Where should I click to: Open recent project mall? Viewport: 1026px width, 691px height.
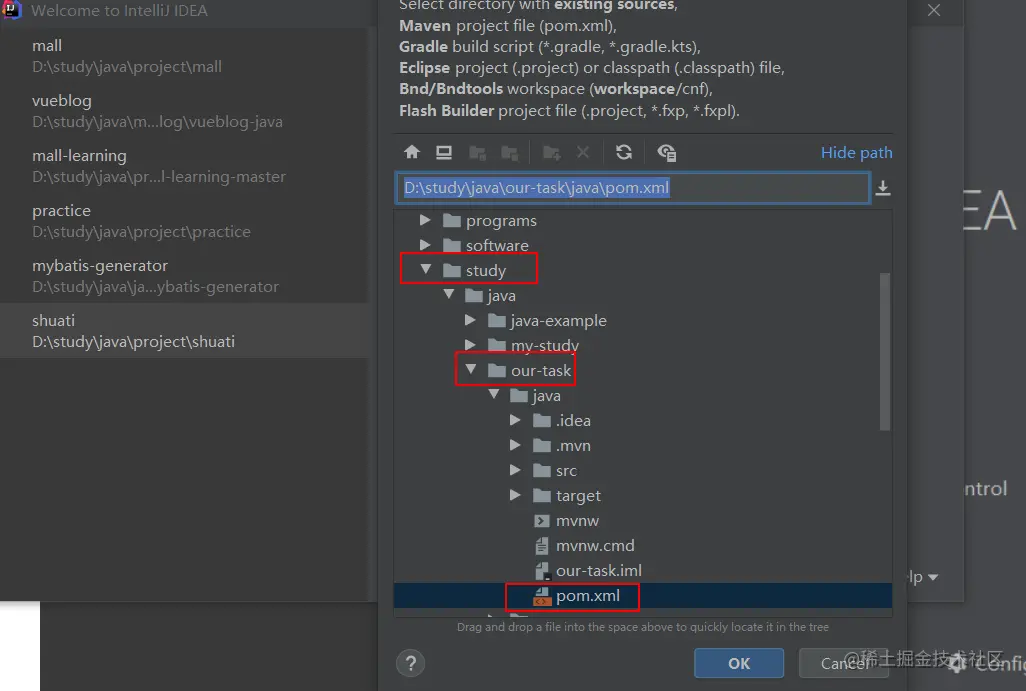[x=184, y=56]
